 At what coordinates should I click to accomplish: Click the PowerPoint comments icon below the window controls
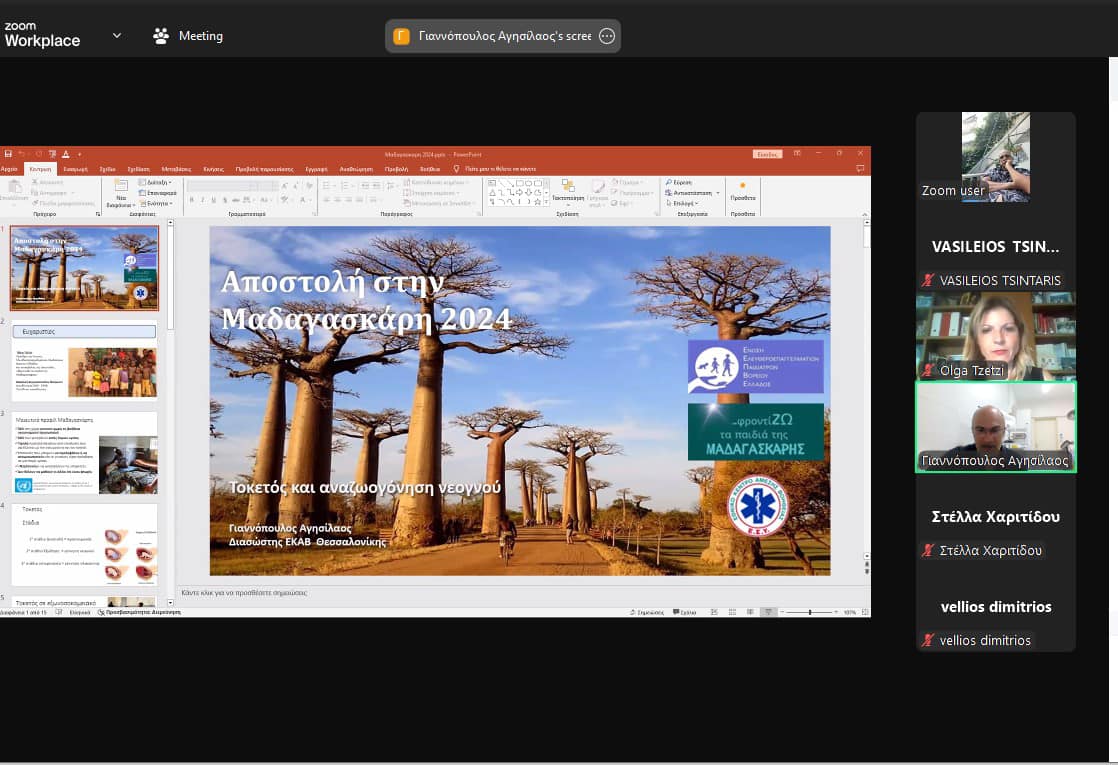click(860, 169)
